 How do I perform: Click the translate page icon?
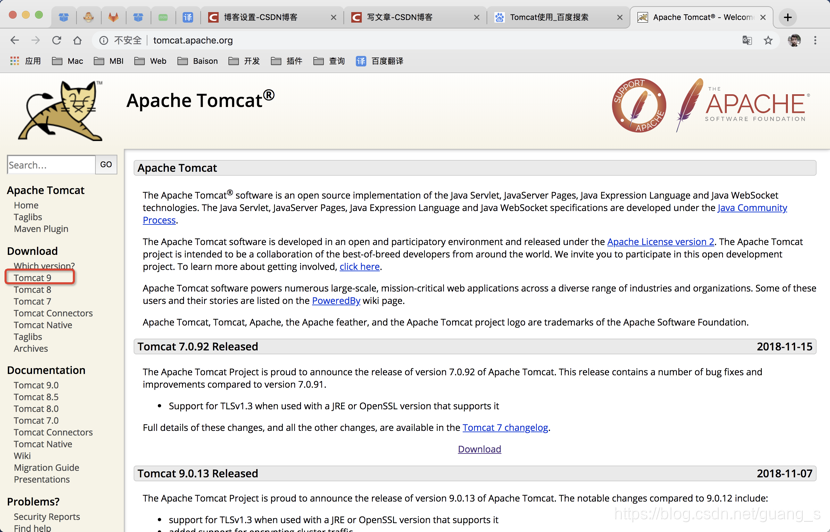[747, 40]
